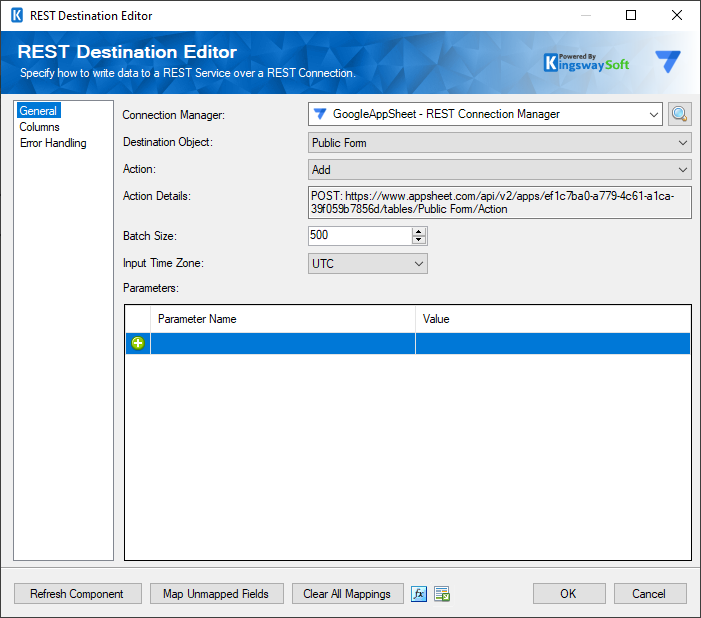
Task: Open the fx expression editor icon
Action: (x=418, y=594)
